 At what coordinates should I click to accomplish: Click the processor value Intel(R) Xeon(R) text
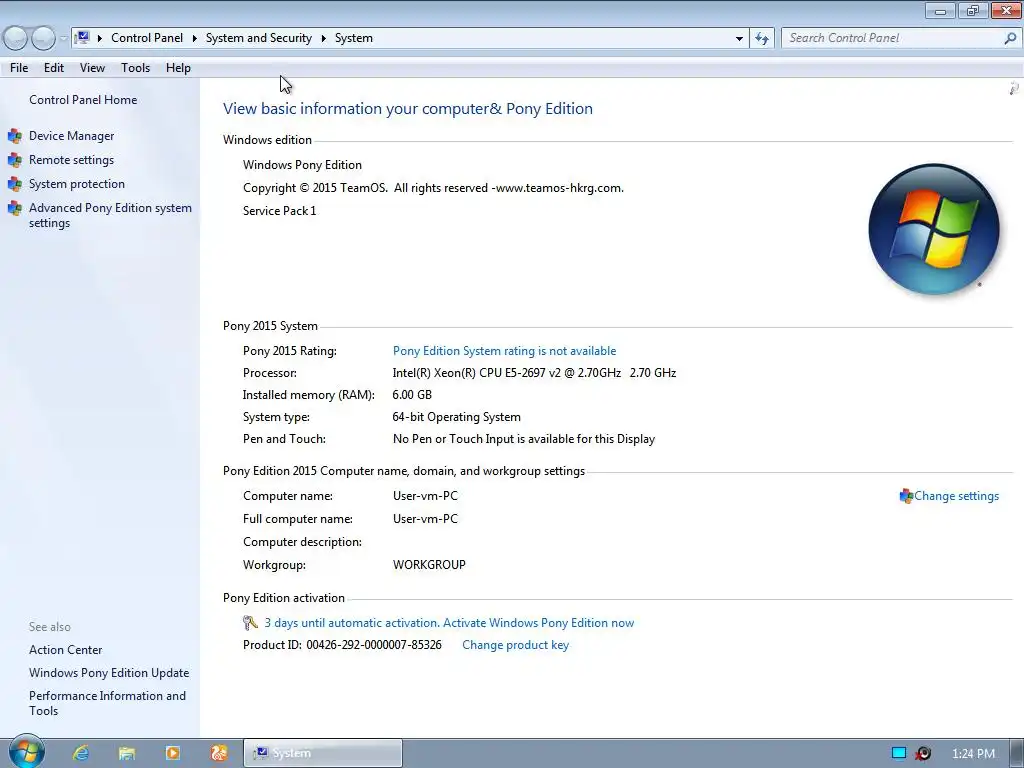tap(534, 373)
